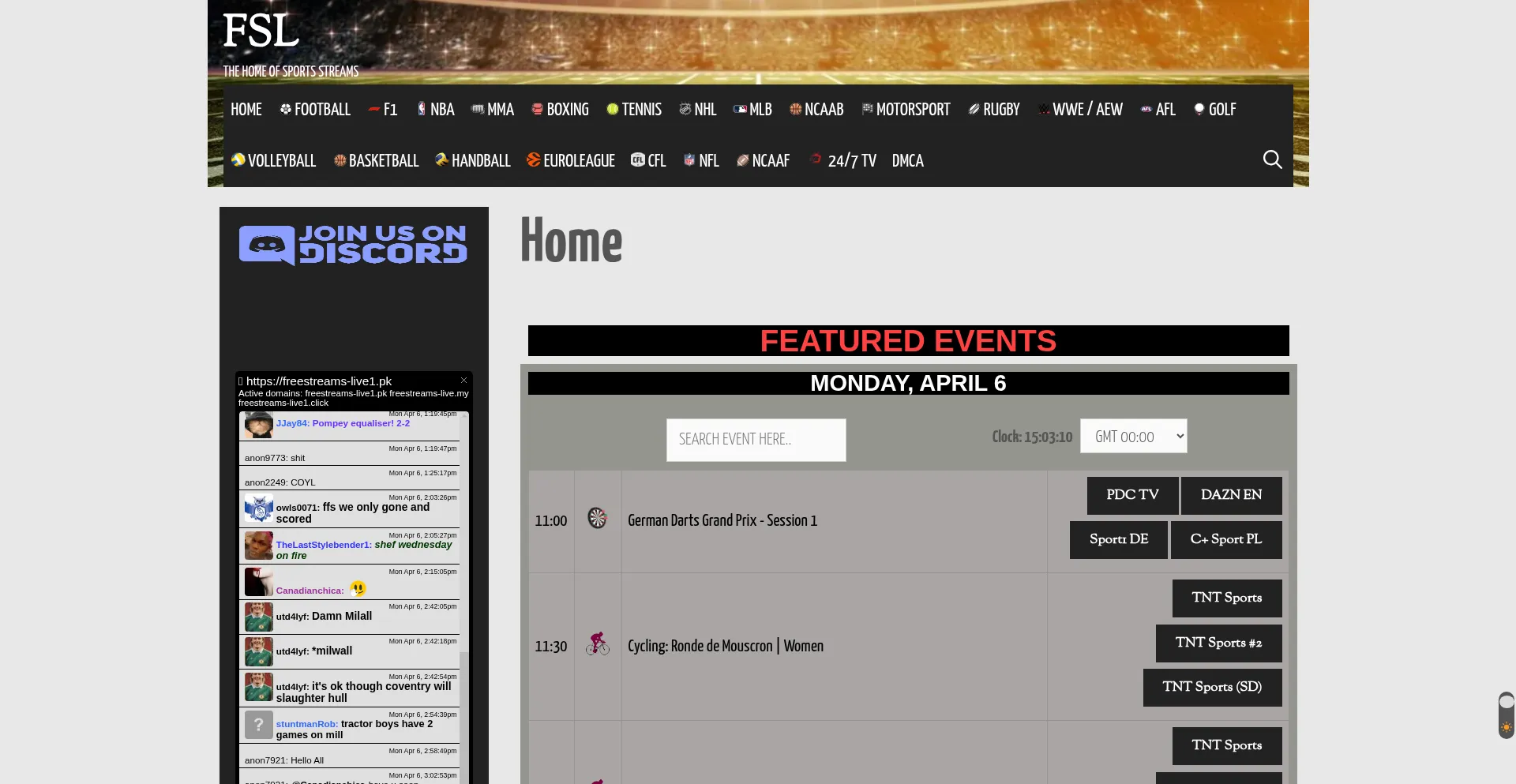Image resolution: width=1516 pixels, height=784 pixels.
Task: Open the GOLF category
Action: [x=1215, y=110]
